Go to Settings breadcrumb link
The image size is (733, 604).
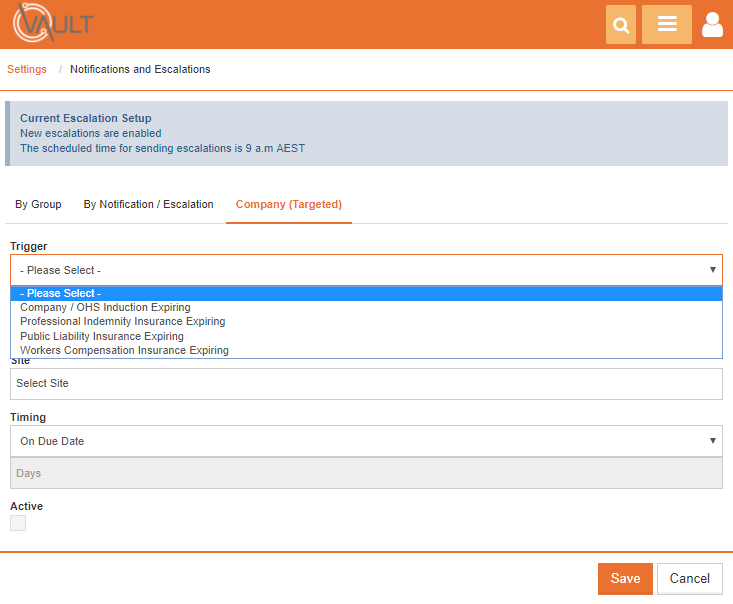point(27,69)
